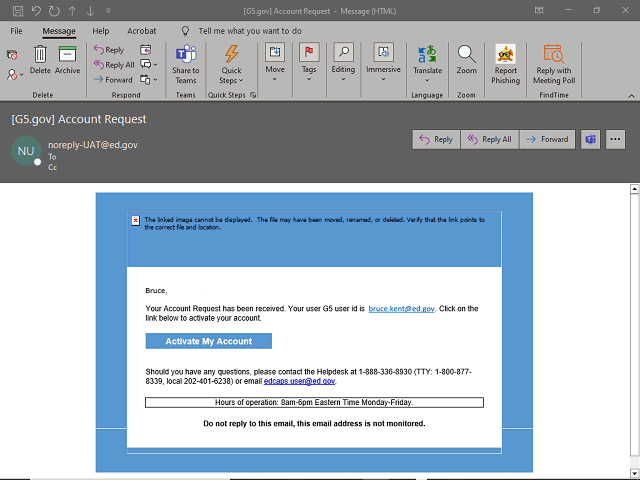Screen dimensions: 640x480
Task: Open the File menu
Action: [x=16, y=31]
